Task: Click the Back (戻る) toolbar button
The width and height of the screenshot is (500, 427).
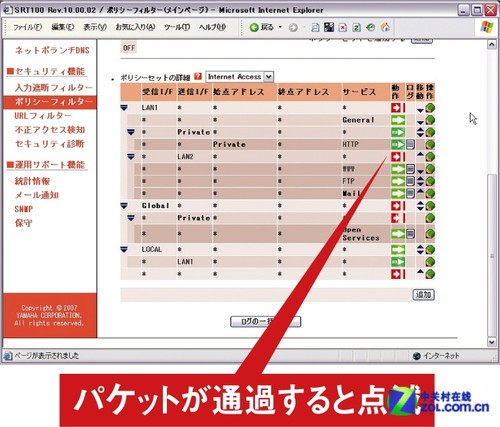Action: pos(262,27)
